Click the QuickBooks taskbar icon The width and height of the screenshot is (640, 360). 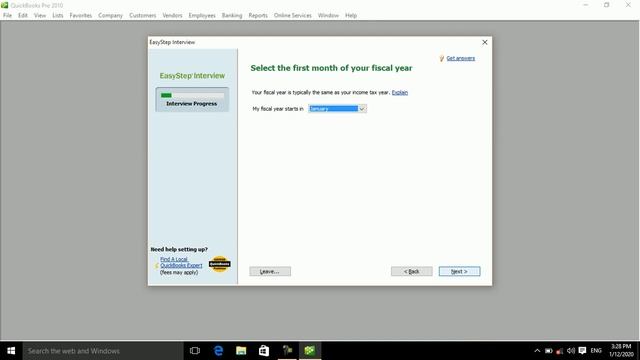point(310,351)
